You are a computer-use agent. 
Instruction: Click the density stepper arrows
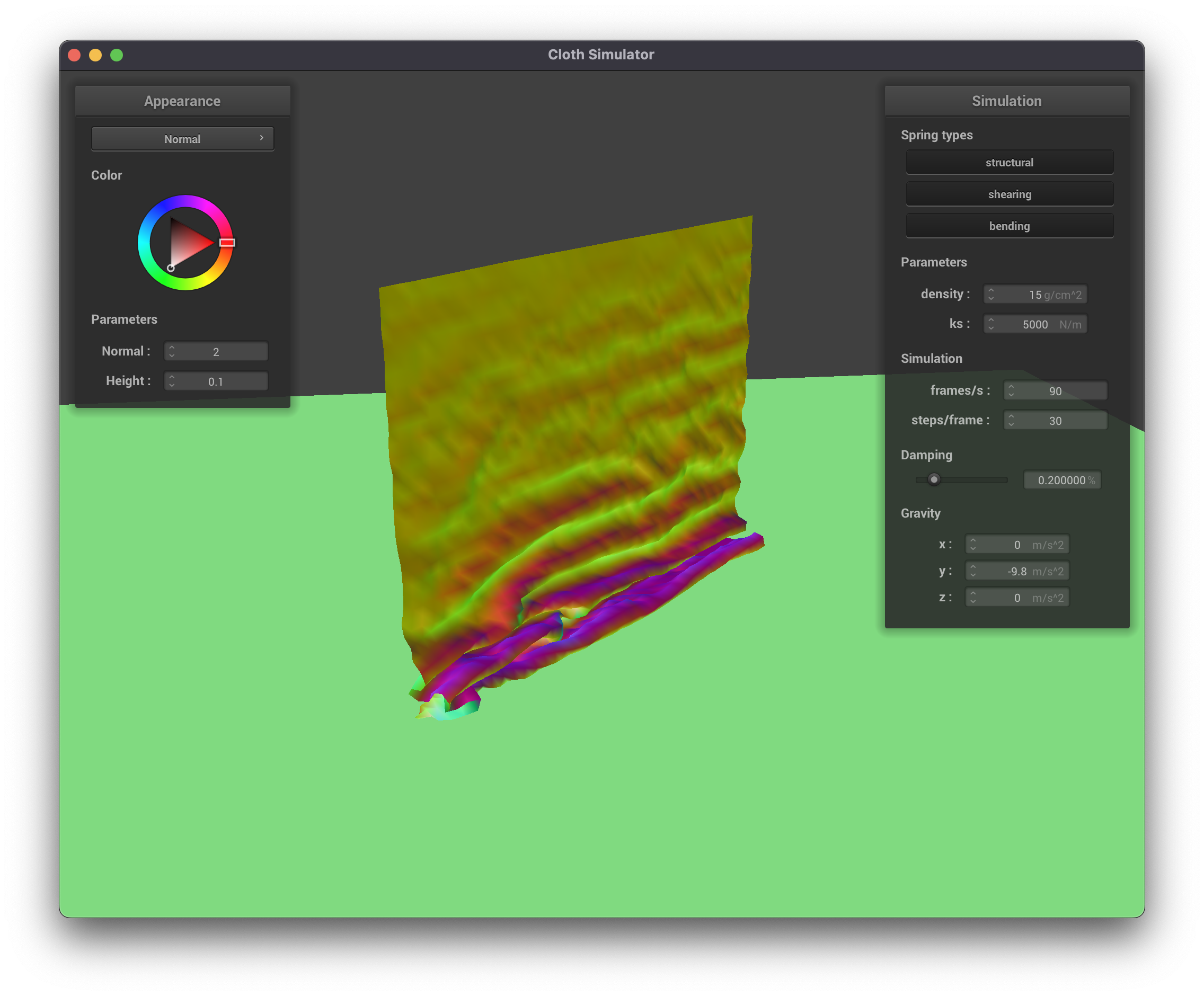click(991, 295)
